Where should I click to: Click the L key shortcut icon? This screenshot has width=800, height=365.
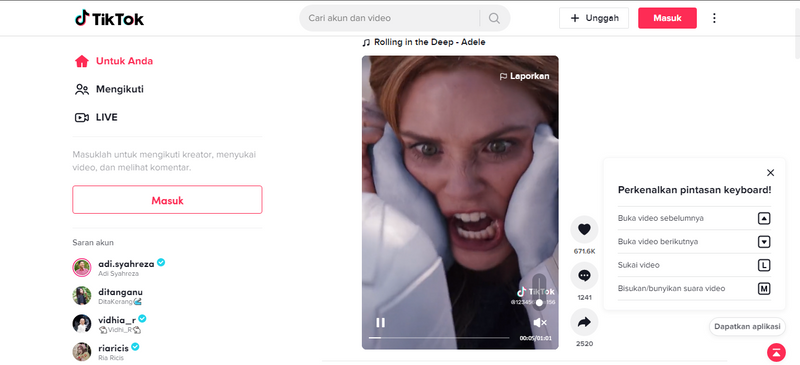click(x=764, y=265)
